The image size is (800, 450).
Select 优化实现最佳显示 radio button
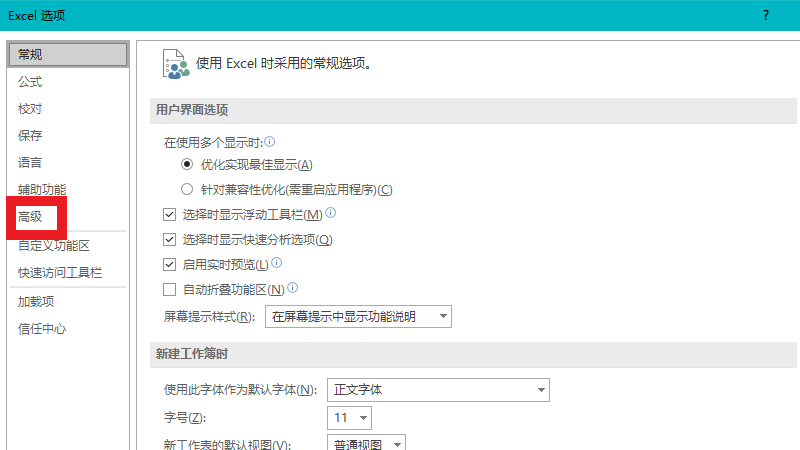point(186,165)
